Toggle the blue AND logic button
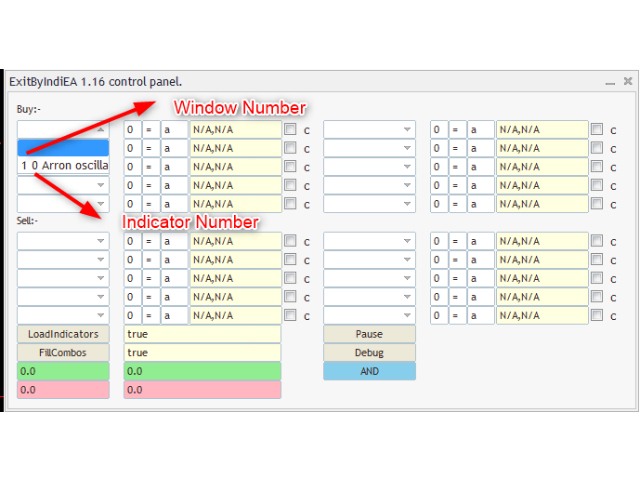The width and height of the screenshot is (640, 480). (369, 371)
